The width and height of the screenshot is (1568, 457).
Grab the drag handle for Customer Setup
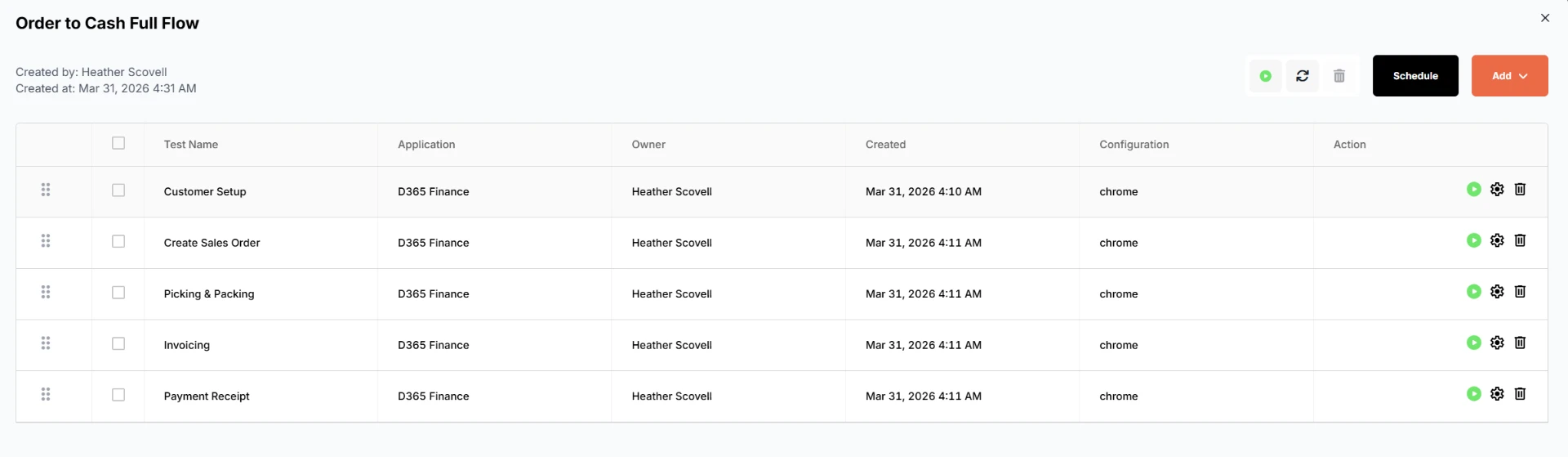(x=46, y=190)
